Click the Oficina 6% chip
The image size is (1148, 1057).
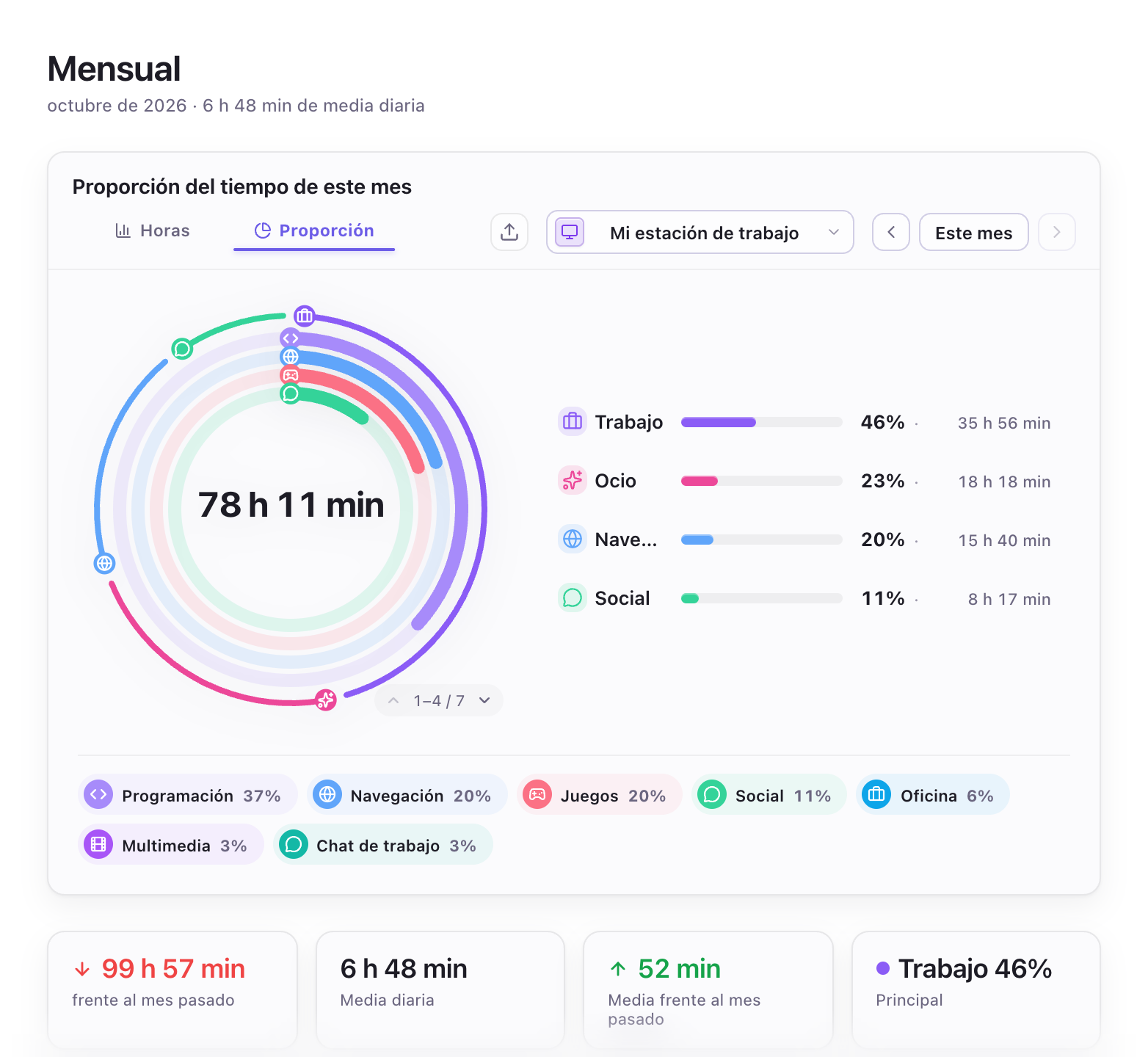[933, 795]
